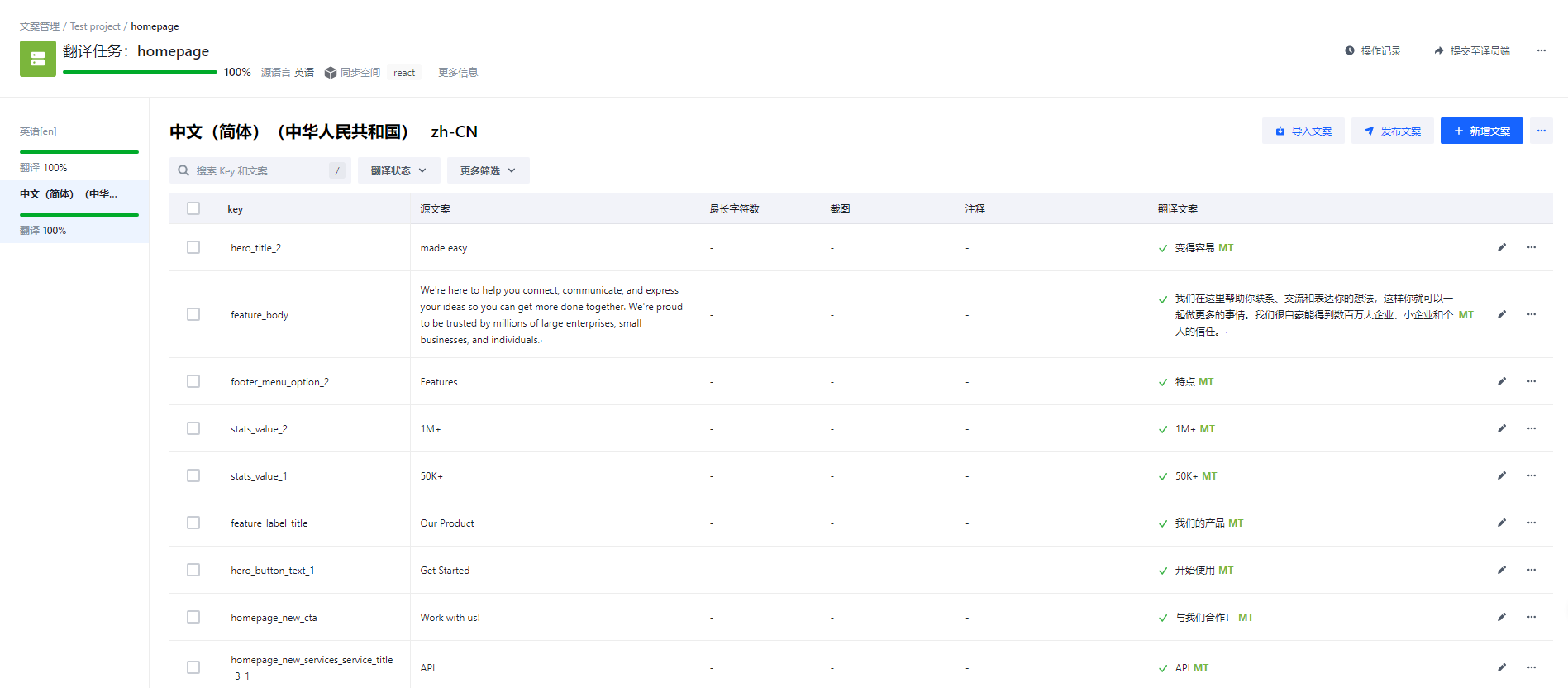
Task: Check the hero_title_2 row checkbox
Action: [193, 247]
